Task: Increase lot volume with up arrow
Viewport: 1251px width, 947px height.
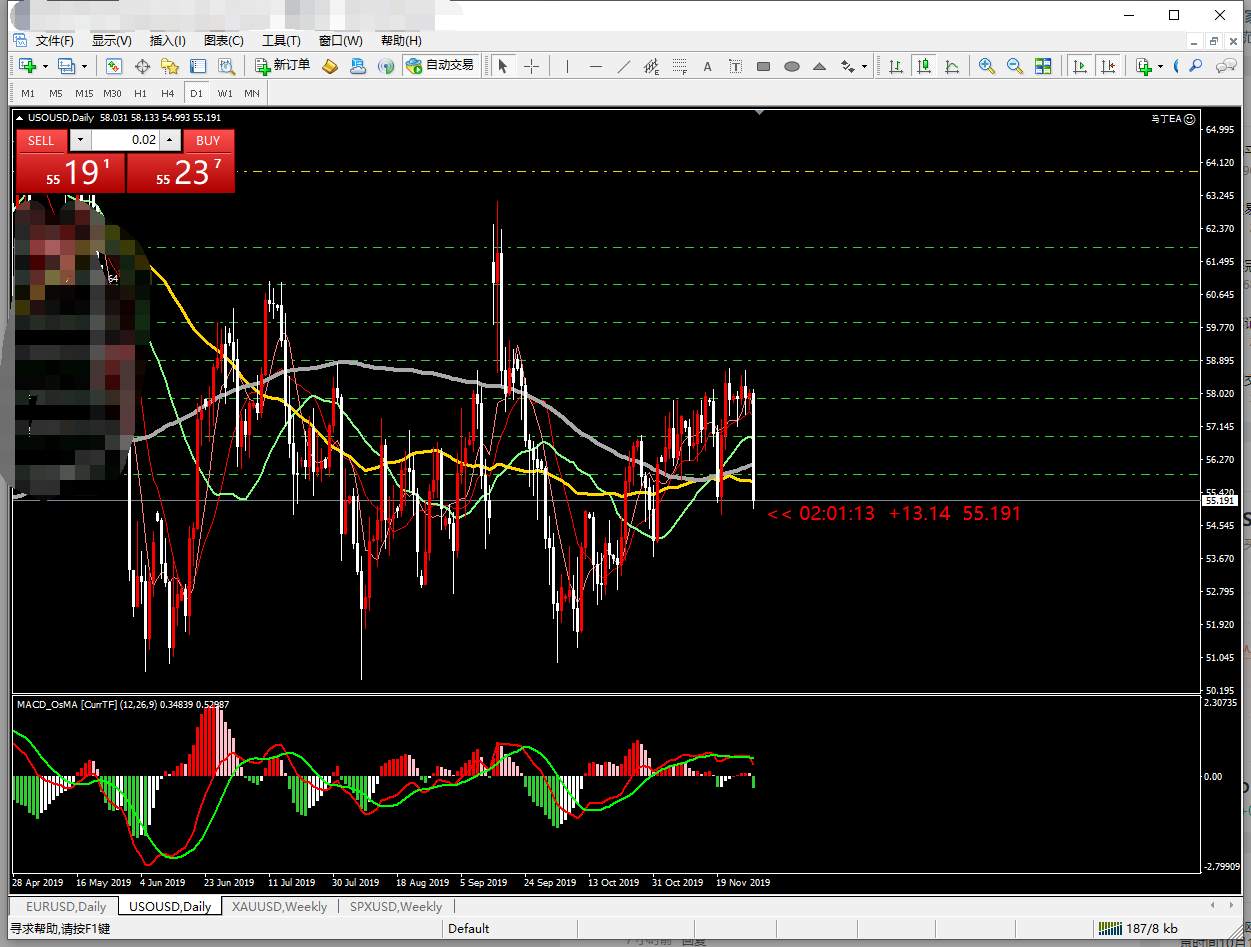Action: click(171, 141)
